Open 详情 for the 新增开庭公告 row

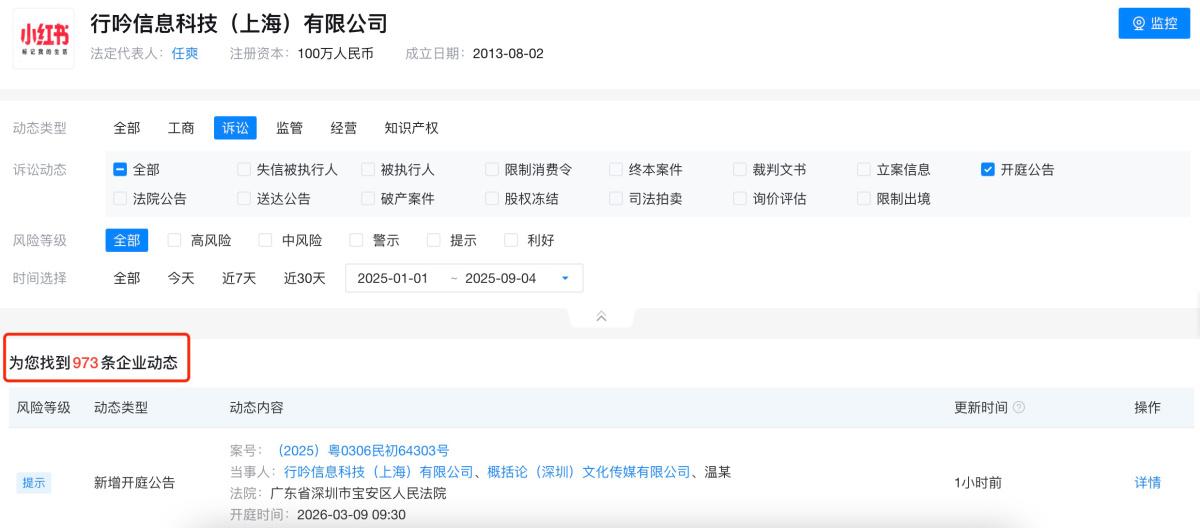pos(1148,483)
